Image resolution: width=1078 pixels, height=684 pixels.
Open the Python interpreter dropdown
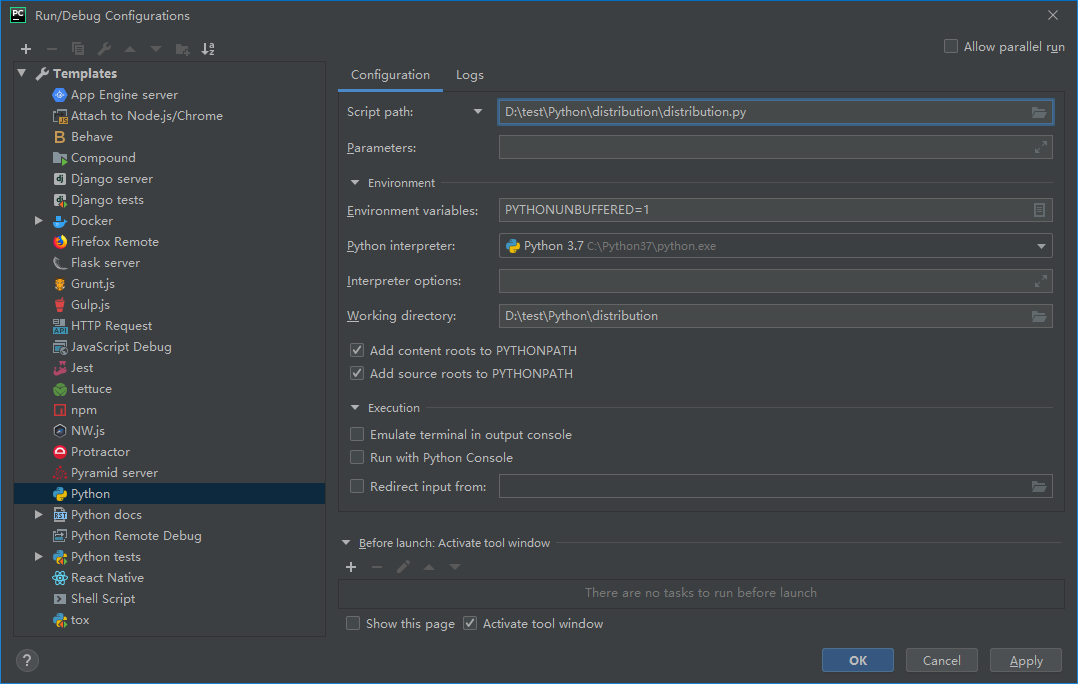pos(1041,246)
